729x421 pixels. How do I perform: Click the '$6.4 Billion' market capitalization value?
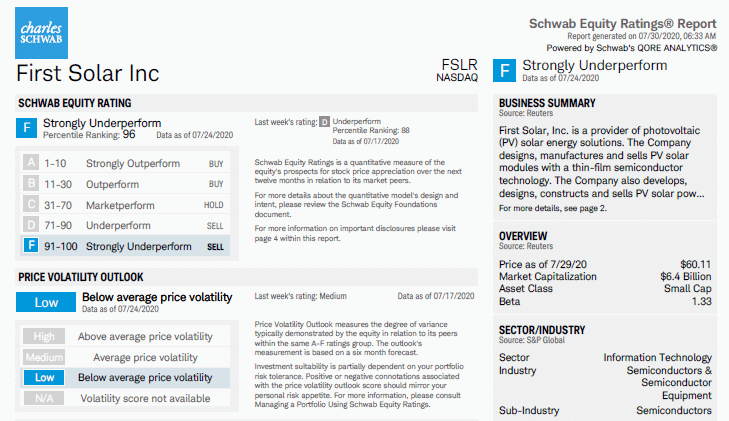pos(686,276)
